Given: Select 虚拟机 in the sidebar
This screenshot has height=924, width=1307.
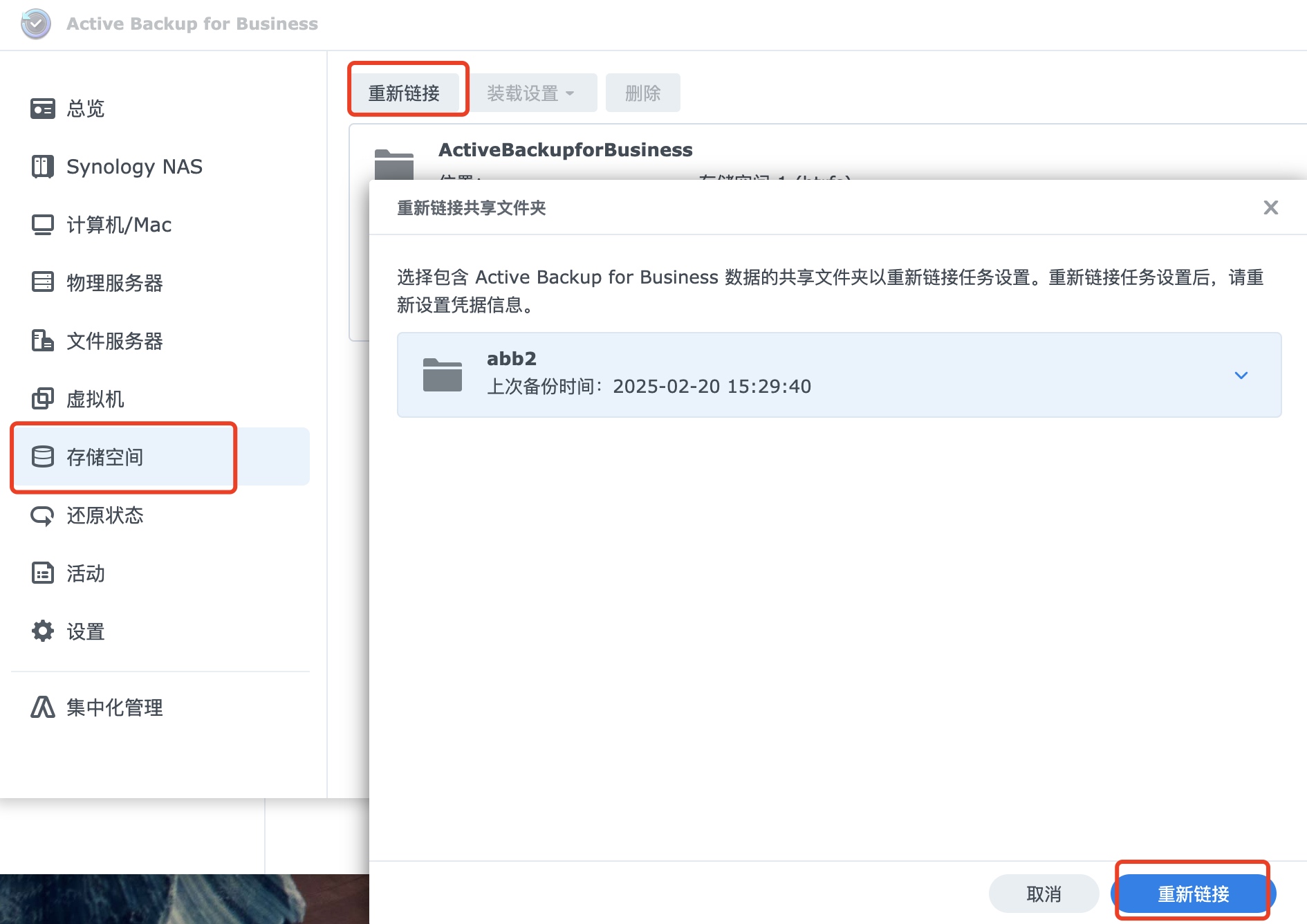Looking at the screenshot, I should [160, 398].
